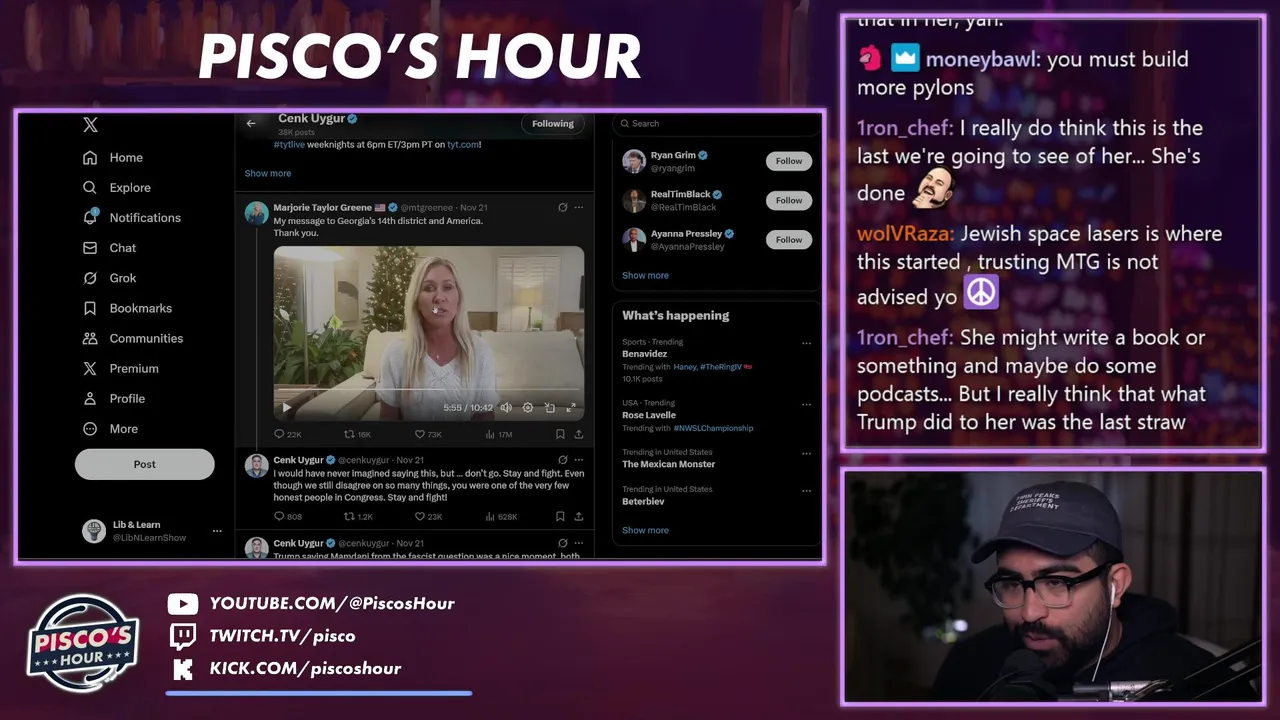The height and width of the screenshot is (720, 1280).
Task: Click the Post button
Action: 145,464
